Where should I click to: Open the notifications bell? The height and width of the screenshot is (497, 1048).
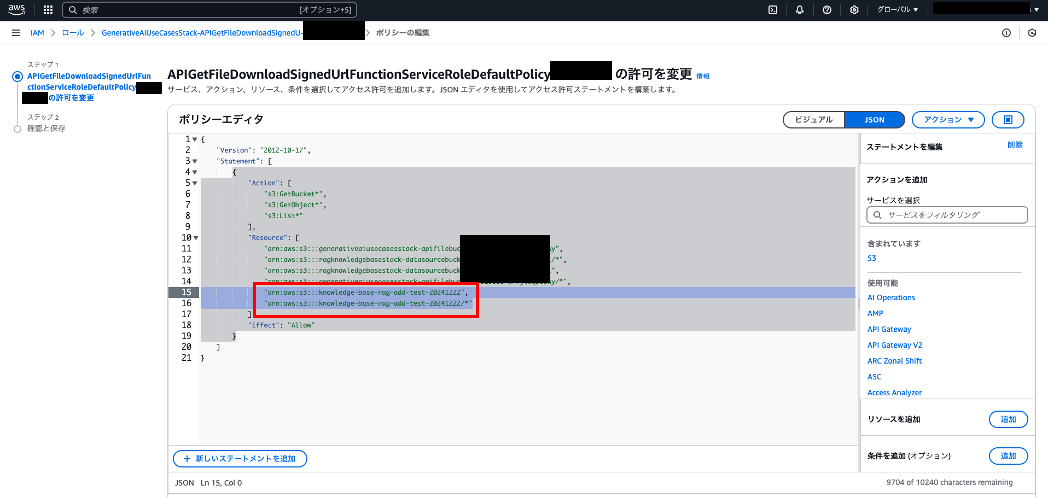click(800, 10)
